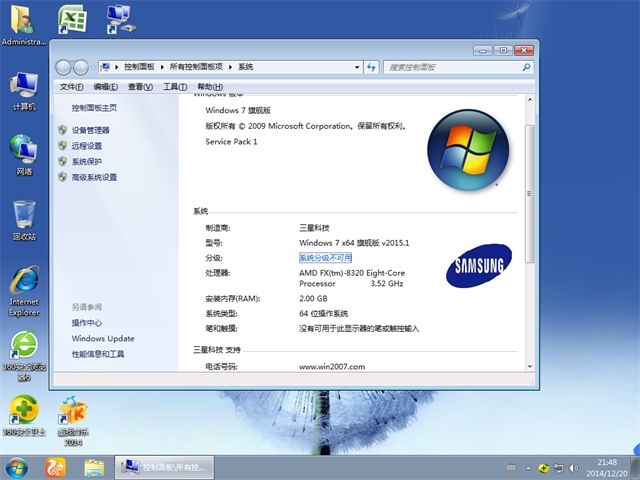Open the 文件(F) menu

(71, 87)
